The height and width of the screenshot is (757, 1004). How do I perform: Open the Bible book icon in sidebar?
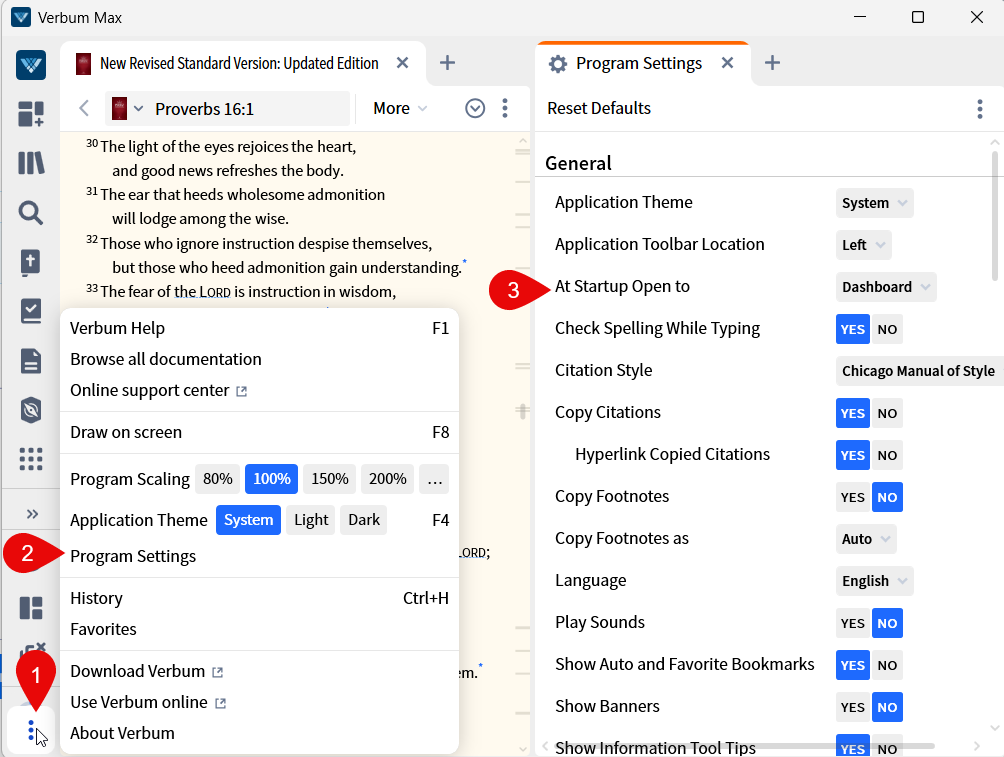click(31, 262)
